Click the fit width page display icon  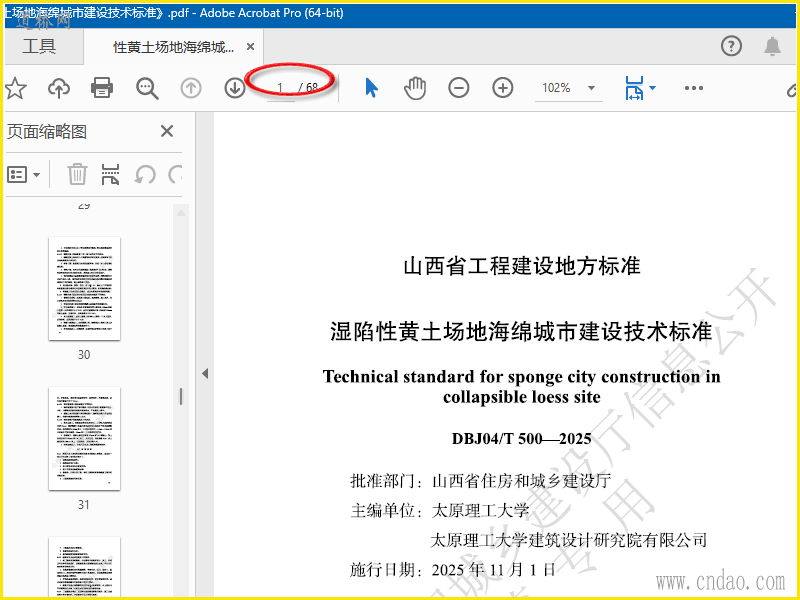point(634,88)
